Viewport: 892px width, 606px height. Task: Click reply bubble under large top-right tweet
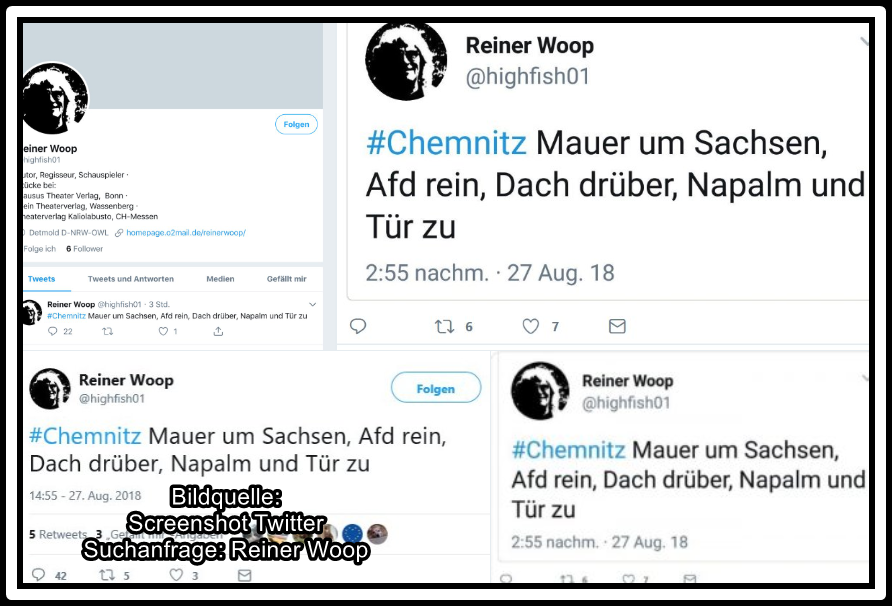tap(358, 326)
